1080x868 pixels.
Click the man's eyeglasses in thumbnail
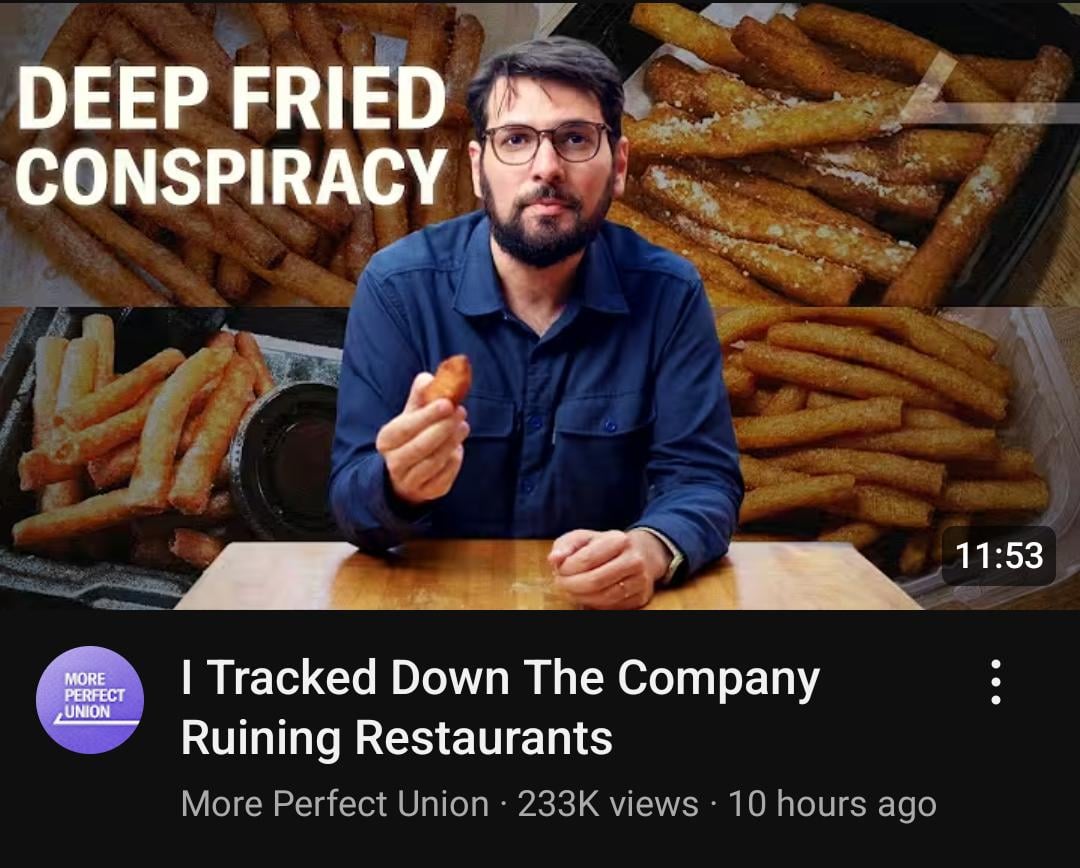[548, 143]
